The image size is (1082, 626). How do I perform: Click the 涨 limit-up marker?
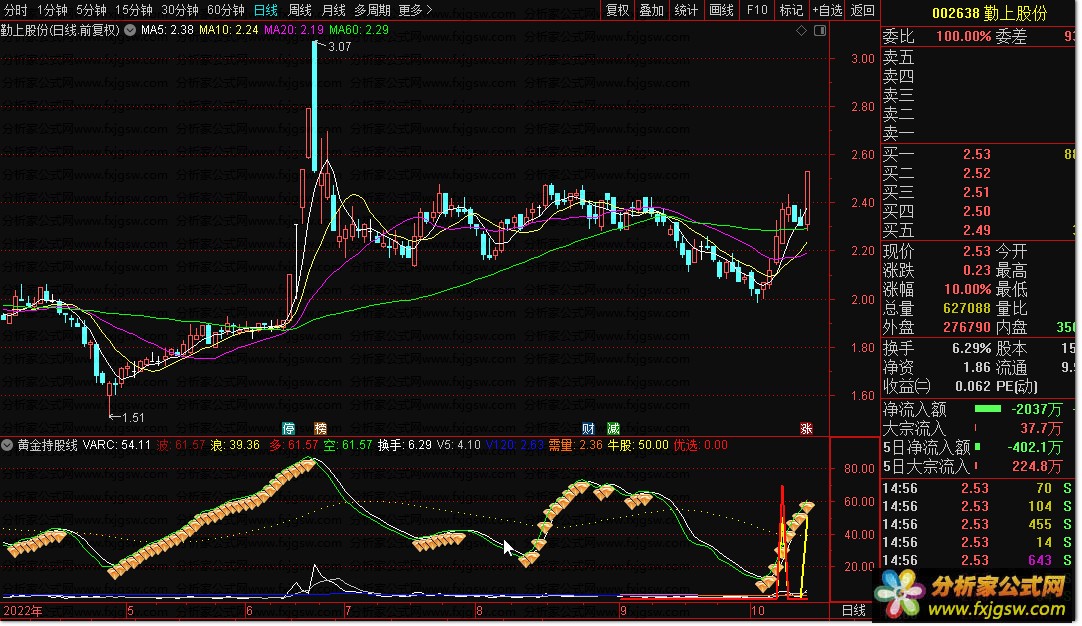click(806, 429)
